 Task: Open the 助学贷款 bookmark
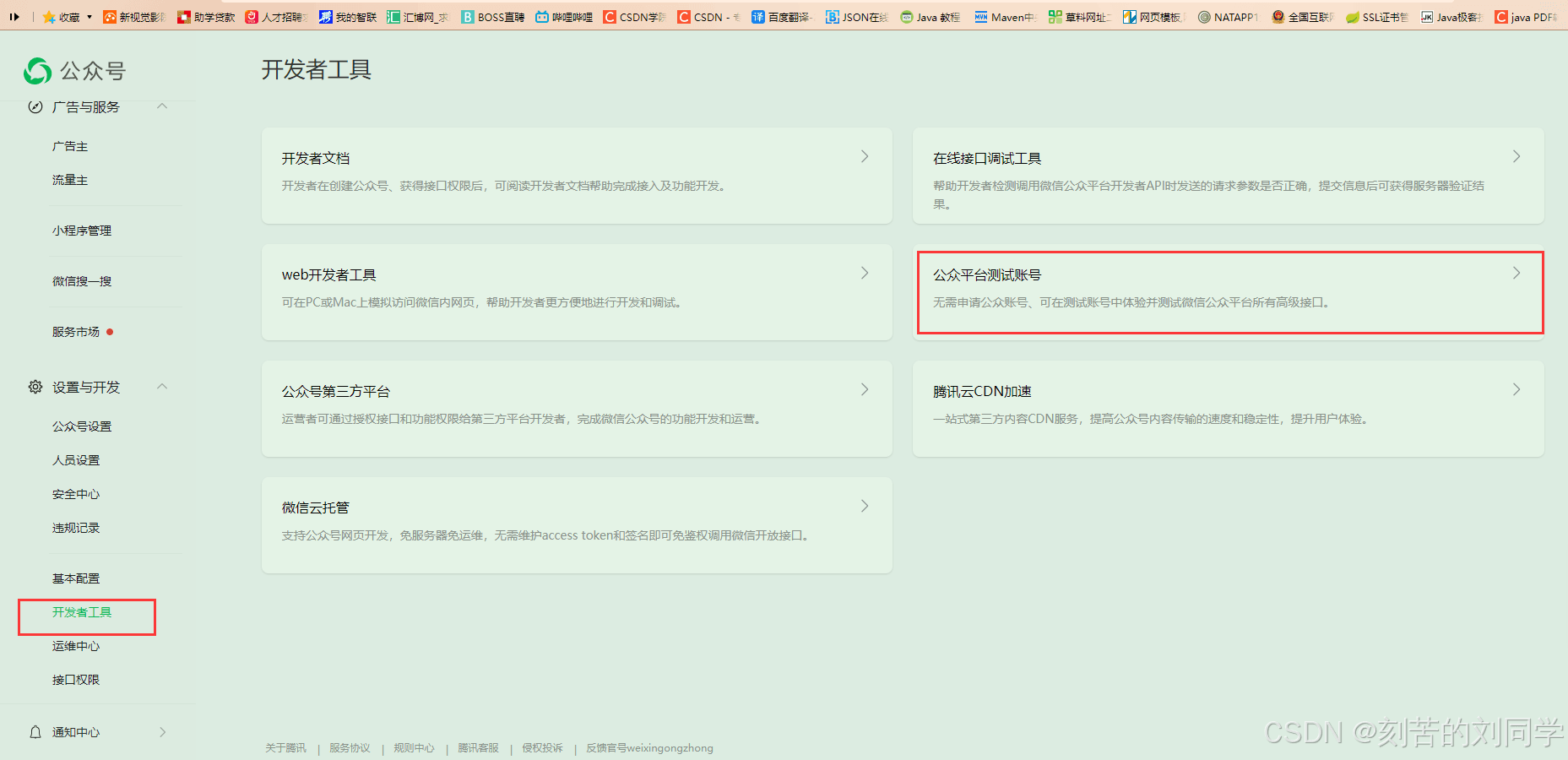[x=206, y=17]
